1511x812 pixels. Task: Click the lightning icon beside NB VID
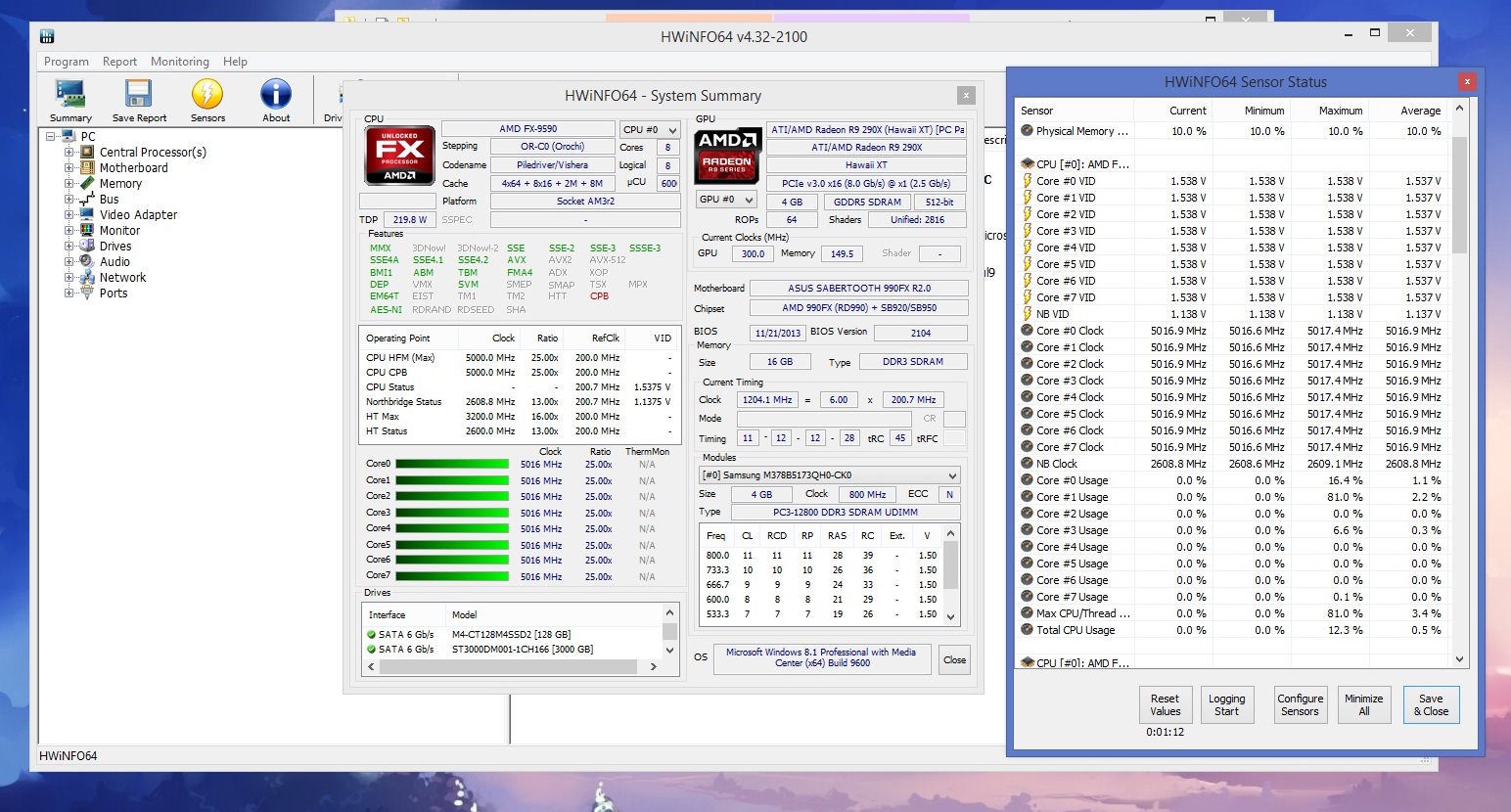pyautogui.click(x=1027, y=314)
